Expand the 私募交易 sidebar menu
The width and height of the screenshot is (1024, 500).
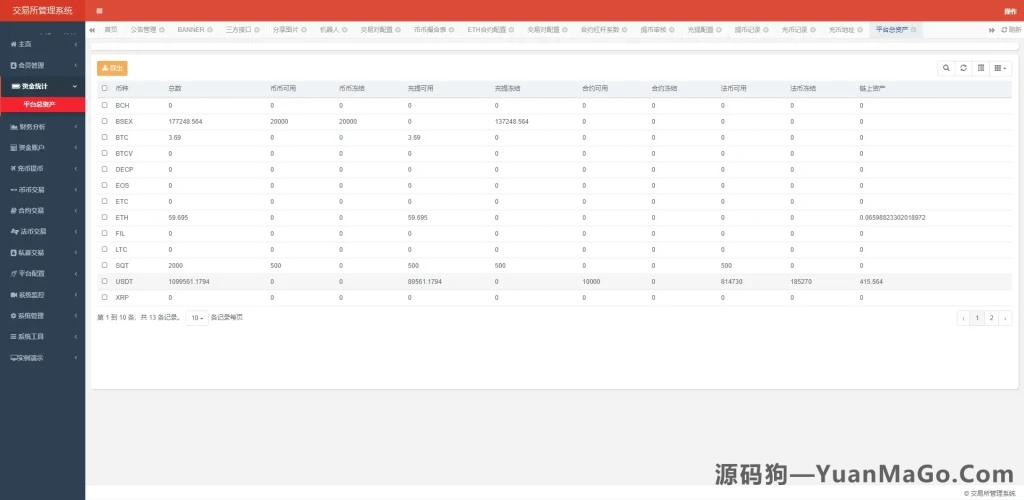[42, 253]
